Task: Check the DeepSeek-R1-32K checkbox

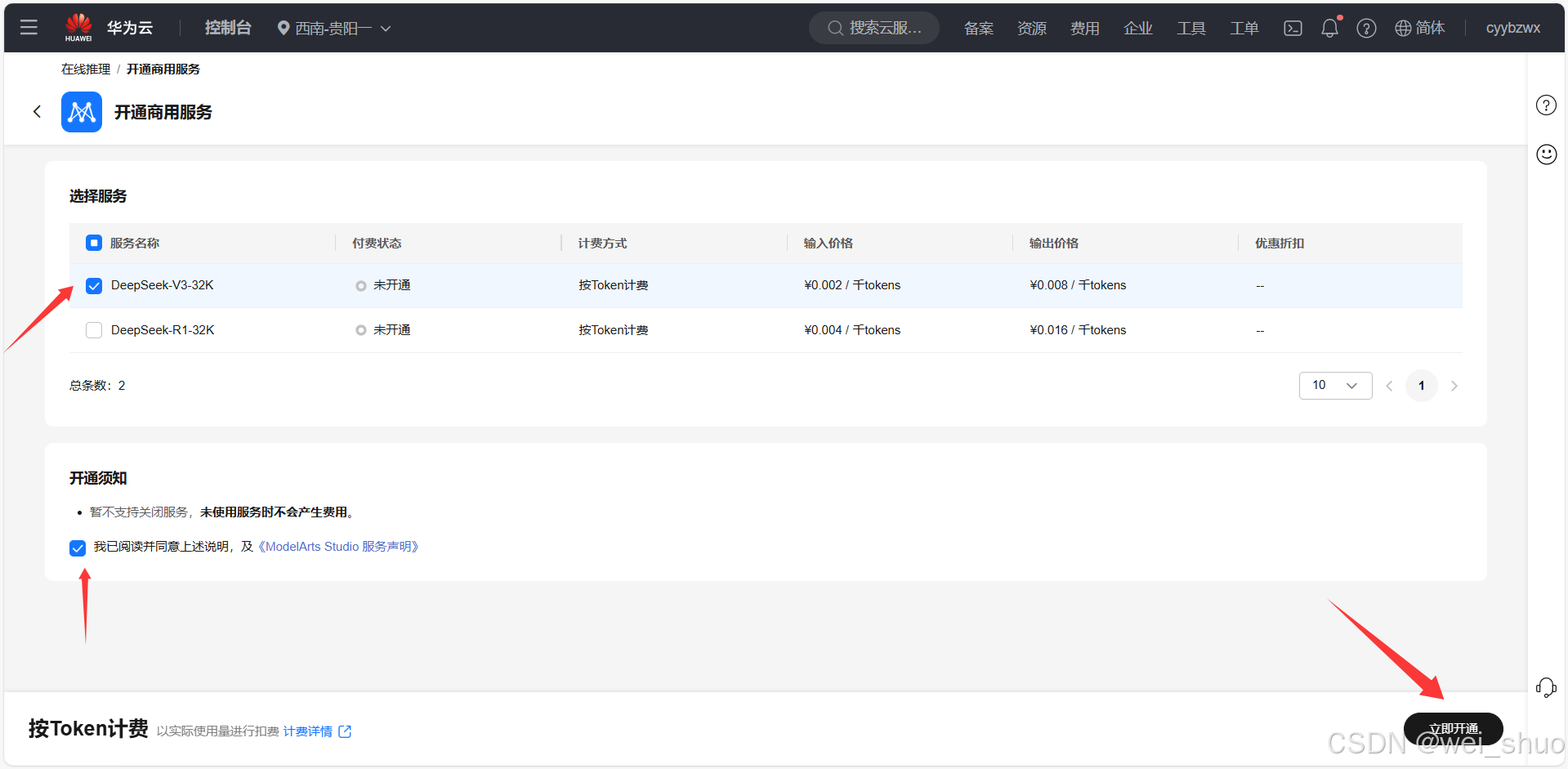Action: (x=94, y=330)
